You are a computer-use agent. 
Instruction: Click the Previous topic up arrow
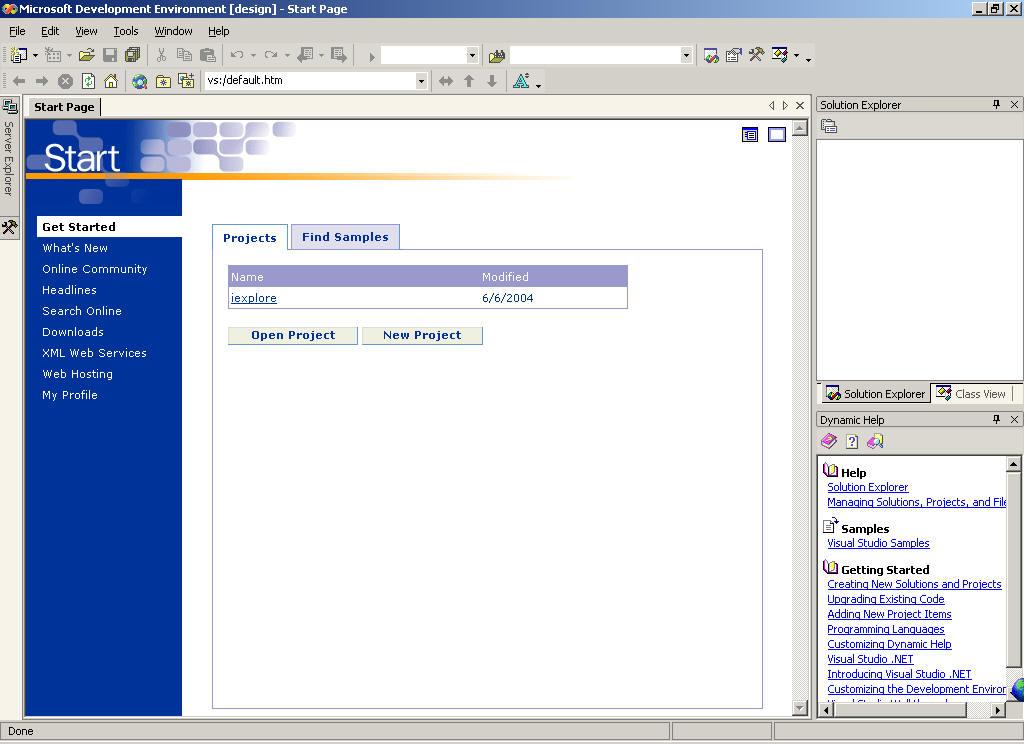coord(469,81)
